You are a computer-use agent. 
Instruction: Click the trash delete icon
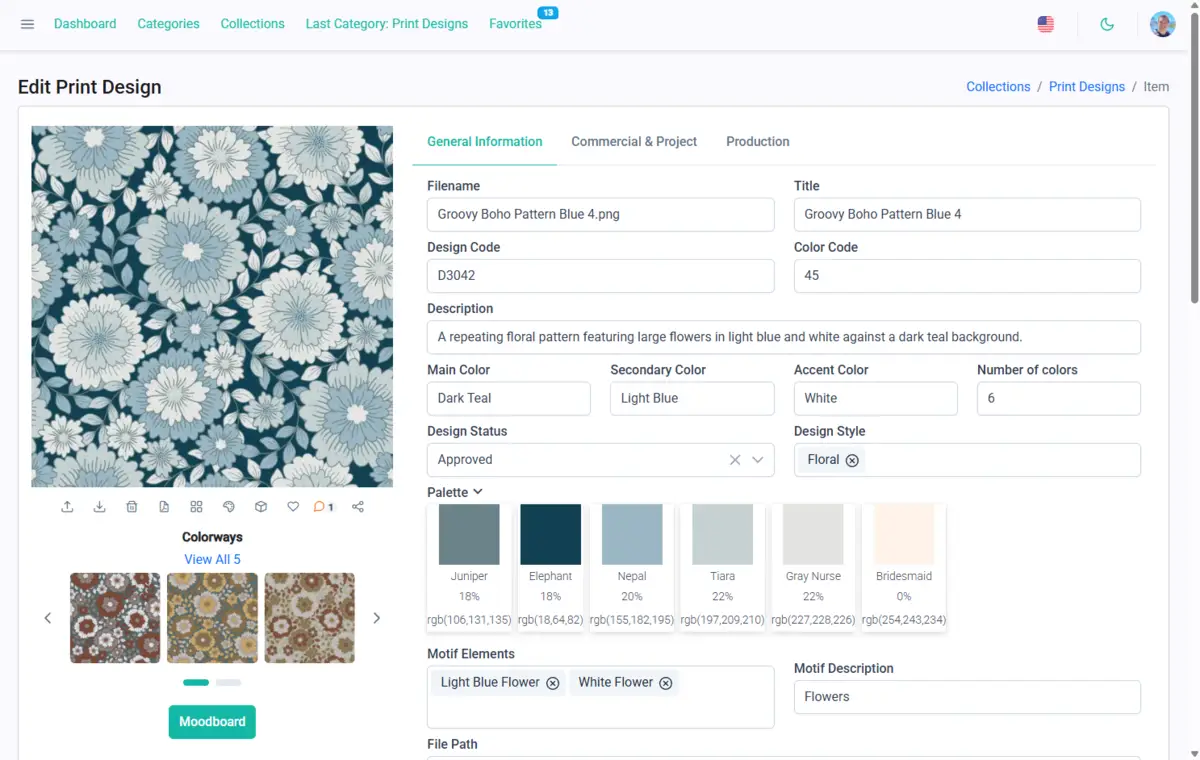point(132,507)
